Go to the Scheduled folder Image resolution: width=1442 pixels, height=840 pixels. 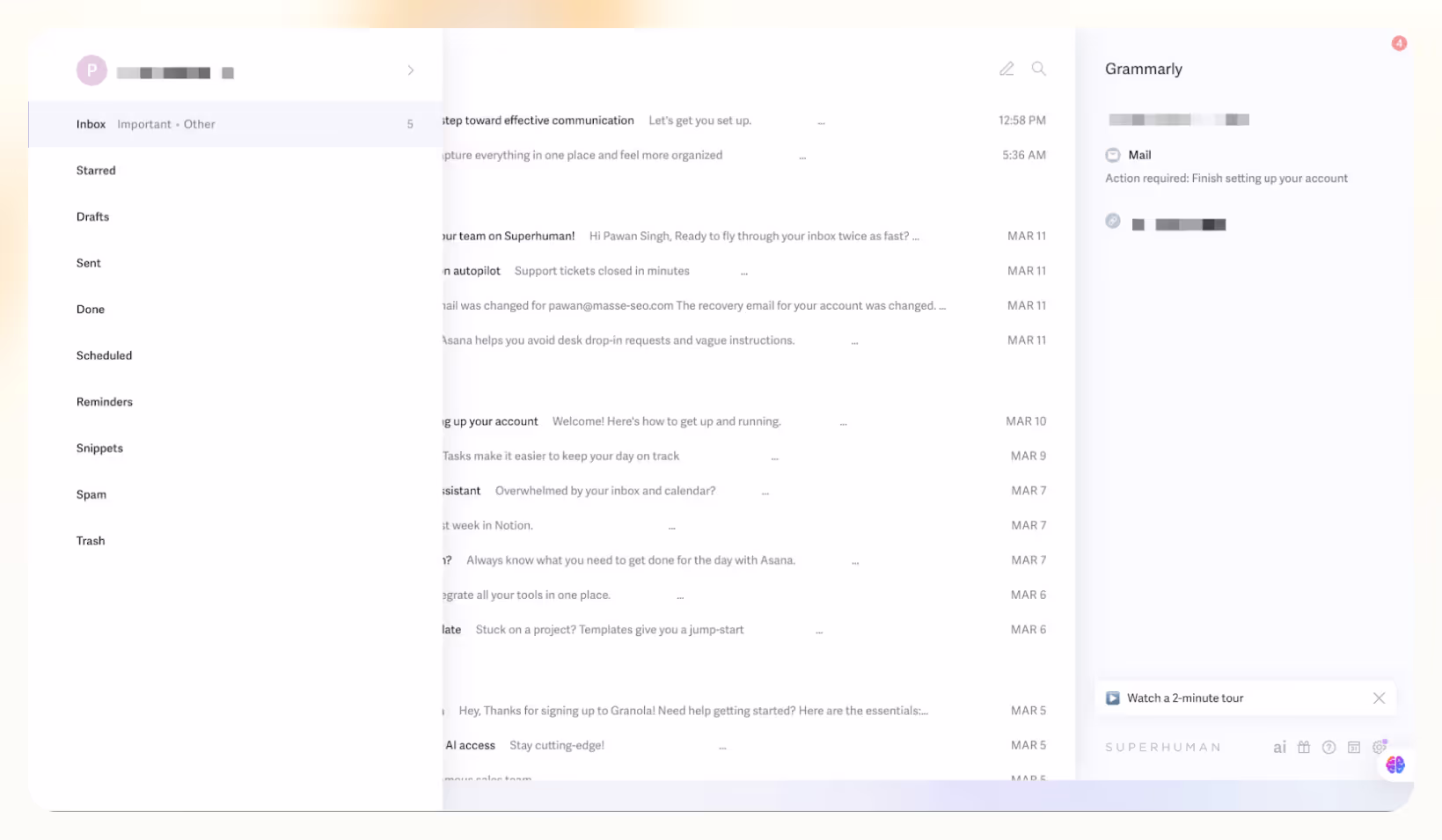pyautogui.click(x=104, y=355)
